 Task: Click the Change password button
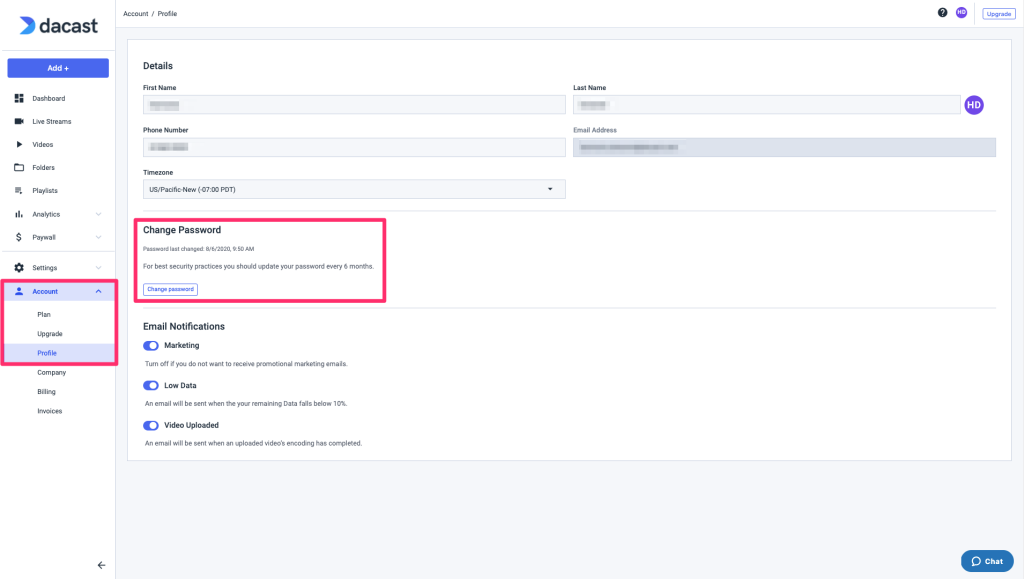click(x=170, y=289)
